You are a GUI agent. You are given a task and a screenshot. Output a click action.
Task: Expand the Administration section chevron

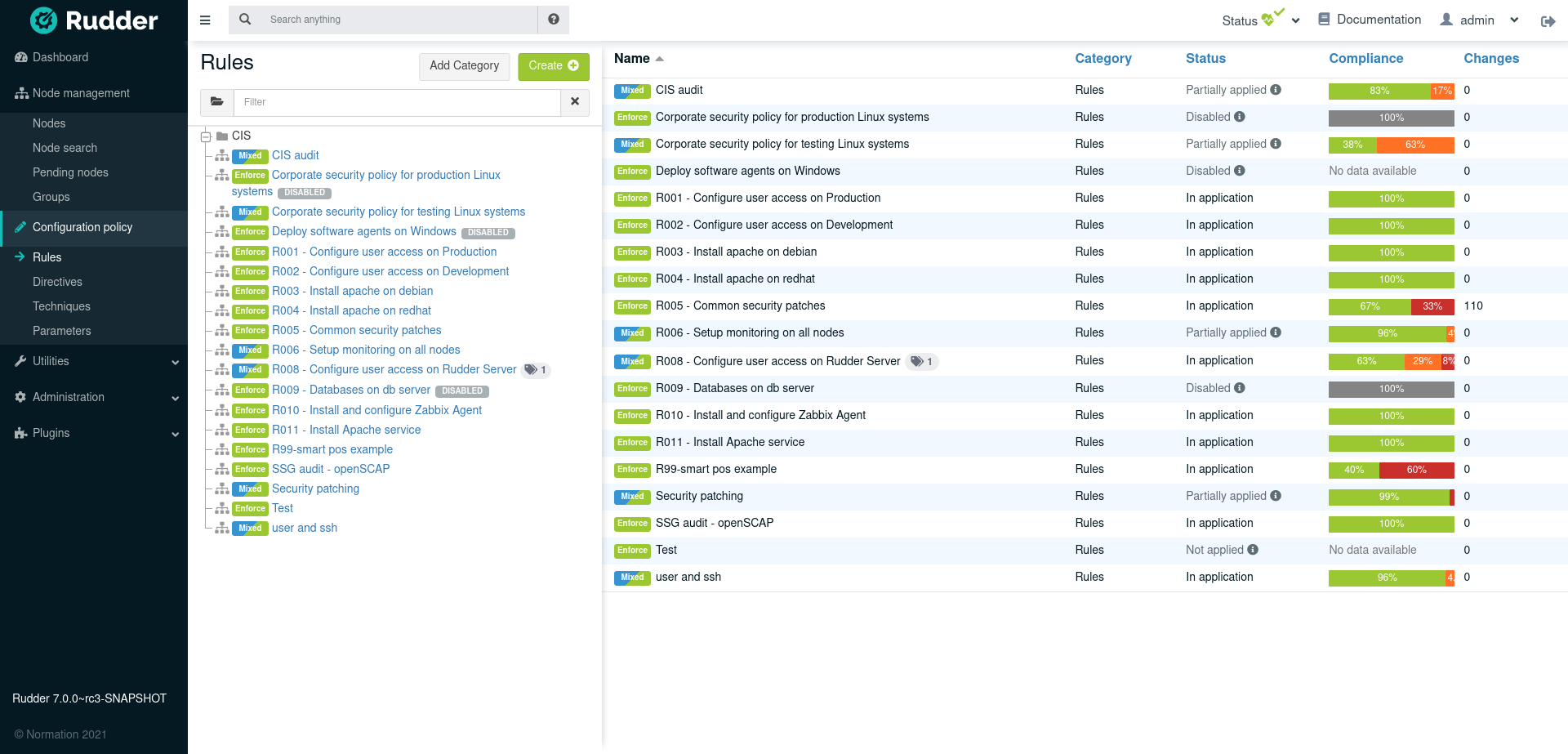click(176, 398)
